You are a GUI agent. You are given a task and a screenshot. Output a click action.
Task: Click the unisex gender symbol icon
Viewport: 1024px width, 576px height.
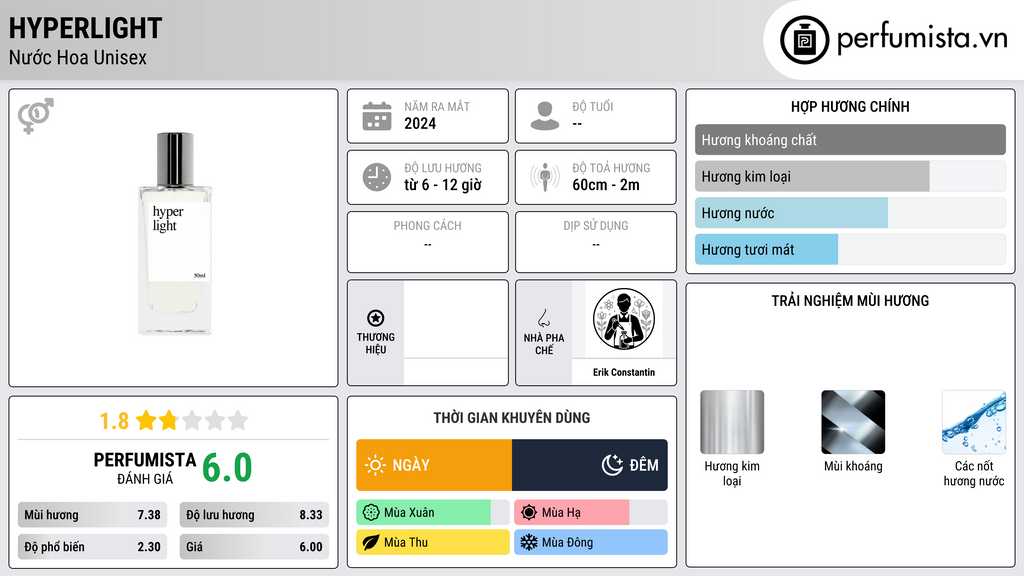(36, 116)
